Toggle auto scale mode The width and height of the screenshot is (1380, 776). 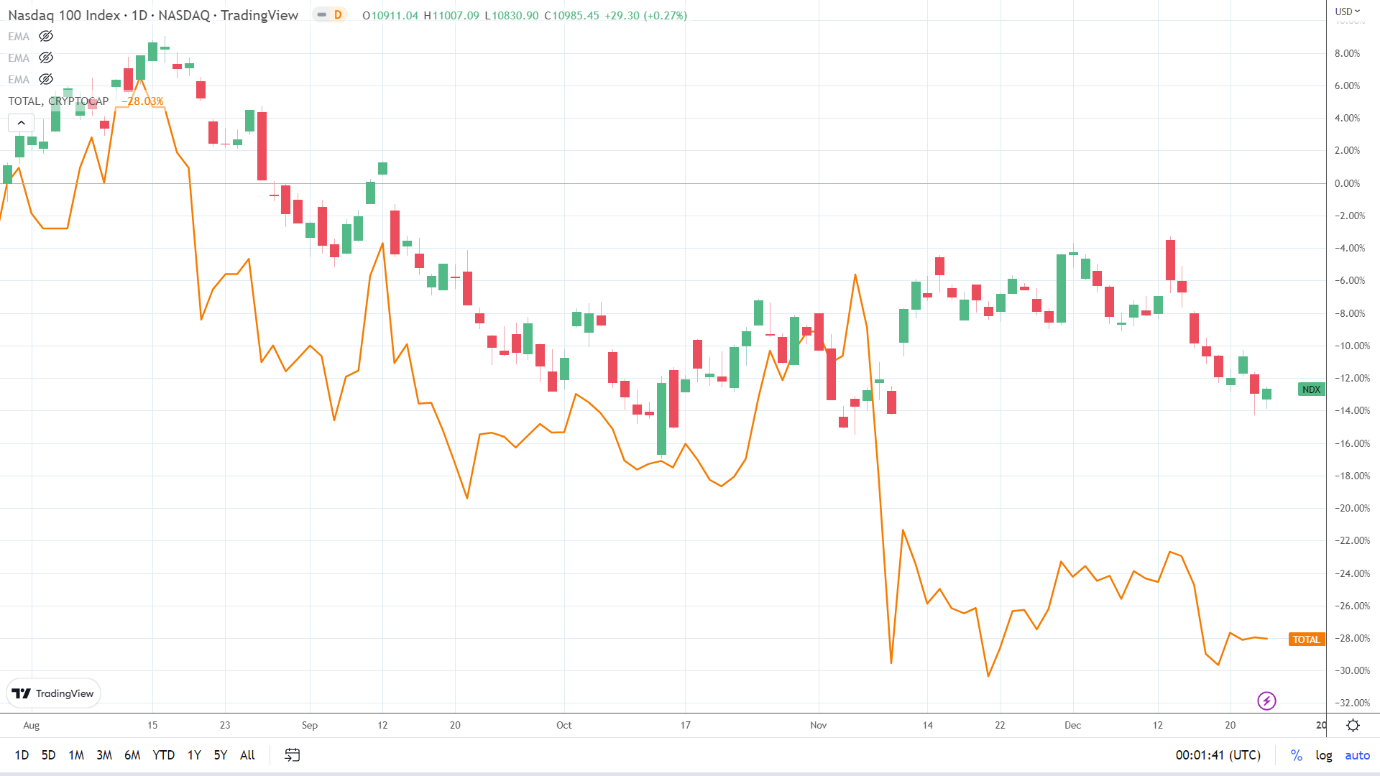click(x=1357, y=755)
